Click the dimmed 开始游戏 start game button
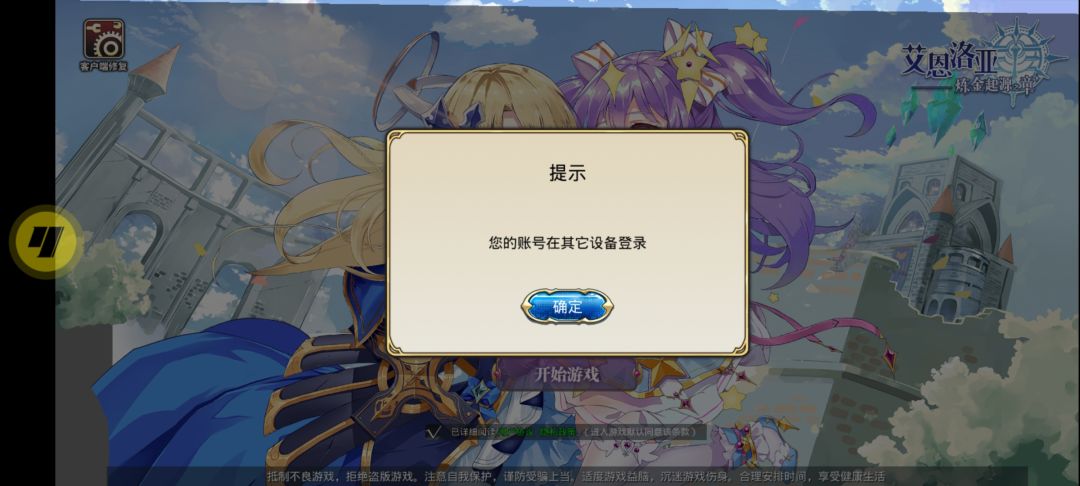 click(x=567, y=374)
